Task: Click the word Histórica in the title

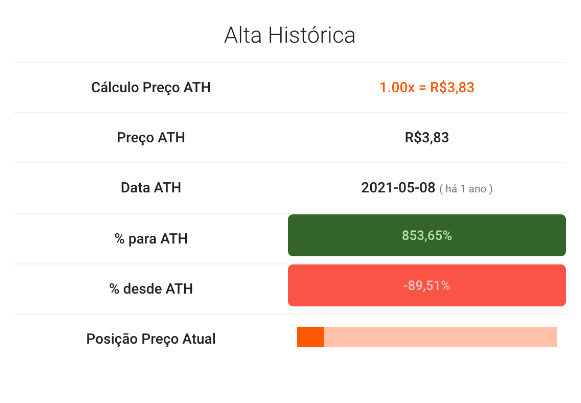Action: pyautogui.click(x=312, y=36)
